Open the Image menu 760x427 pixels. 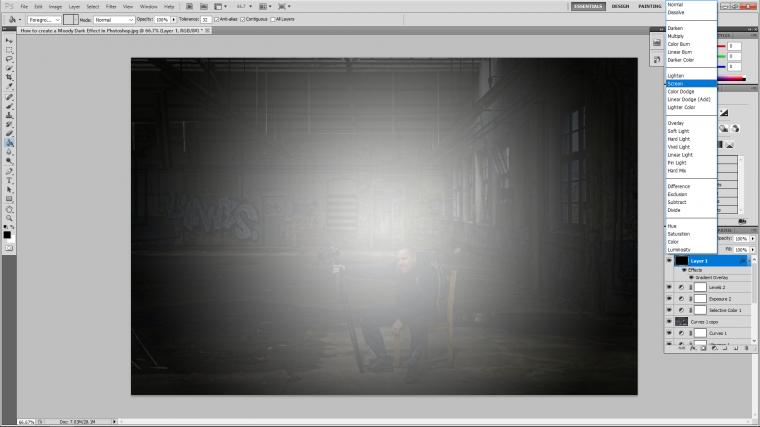tap(55, 7)
